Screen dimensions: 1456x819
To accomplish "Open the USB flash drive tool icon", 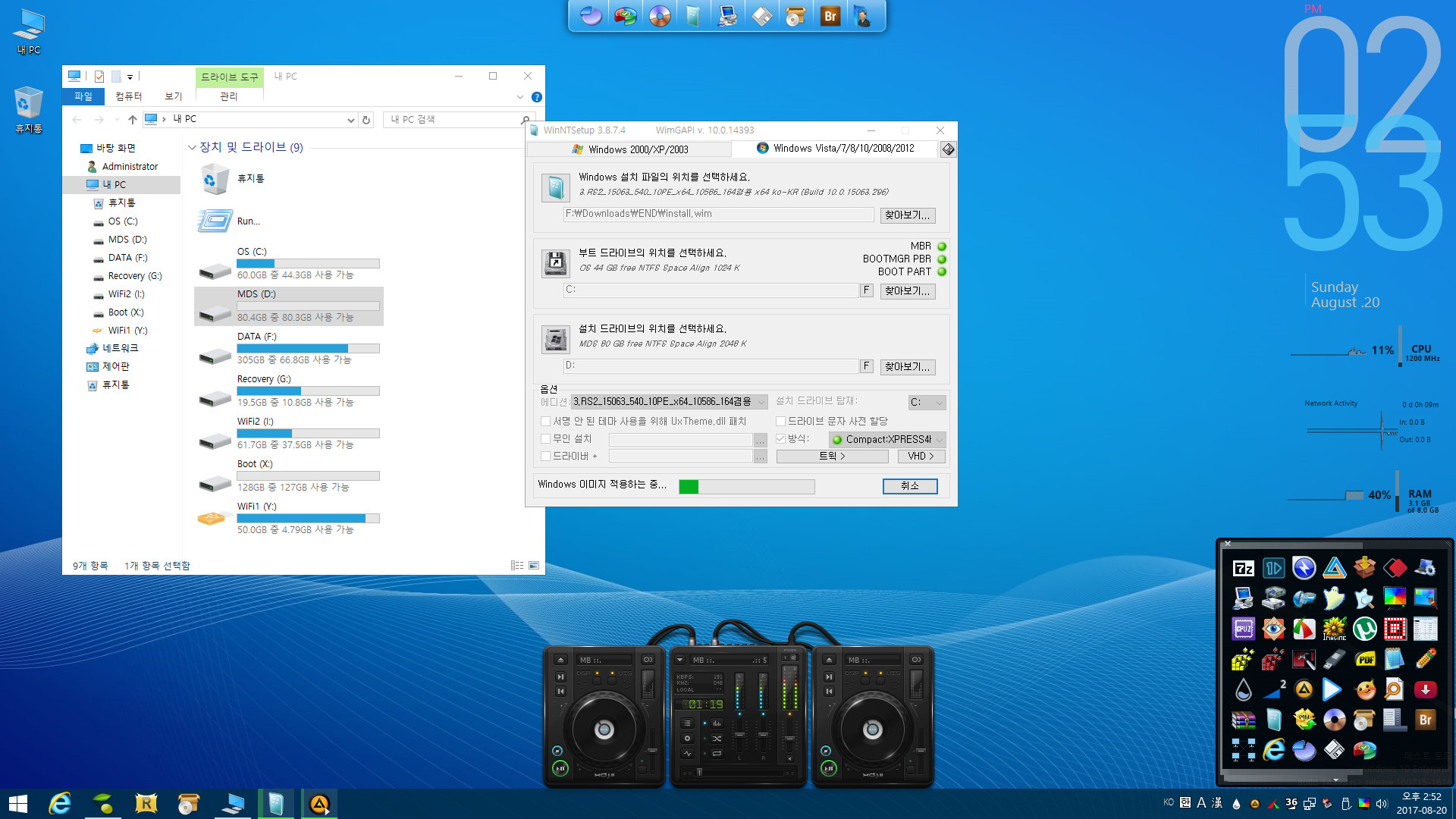I will (x=1334, y=659).
